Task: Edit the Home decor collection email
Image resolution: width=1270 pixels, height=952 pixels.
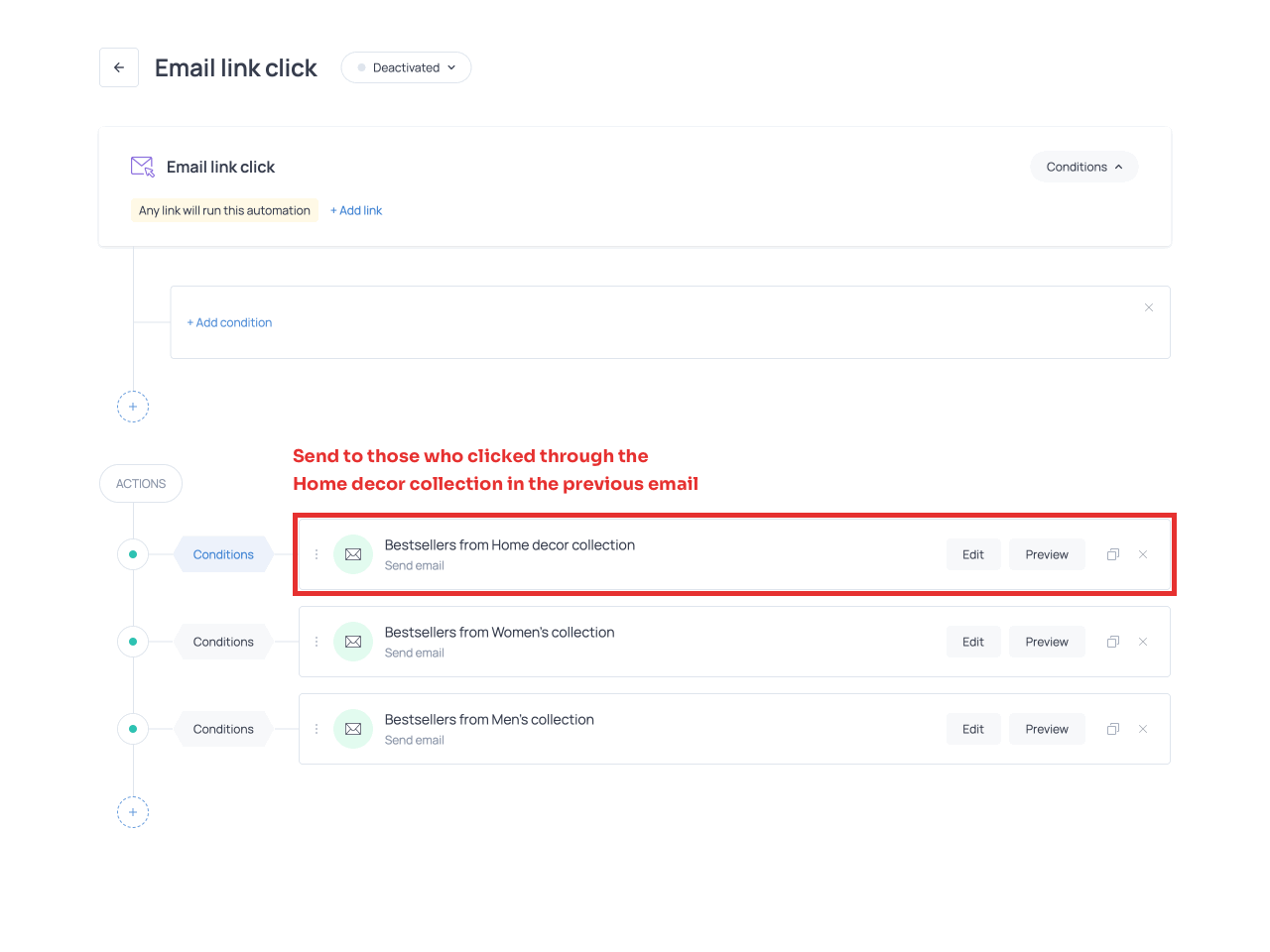Action: pyautogui.click(x=972, y=554)
